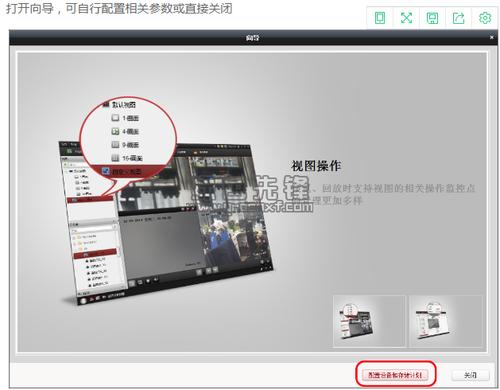Screen dimensions: 500x390
Task: Click the green save floppy disk icon
Action: [432, 18]
